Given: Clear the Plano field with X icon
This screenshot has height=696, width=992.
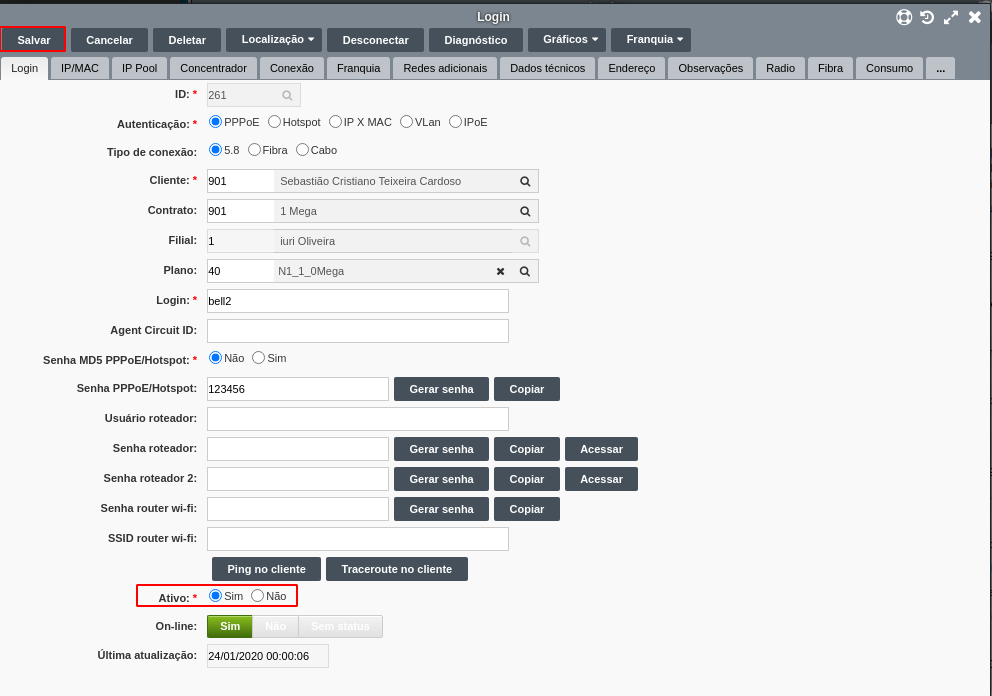Looking at the screenshot, I should pos(500,271).
